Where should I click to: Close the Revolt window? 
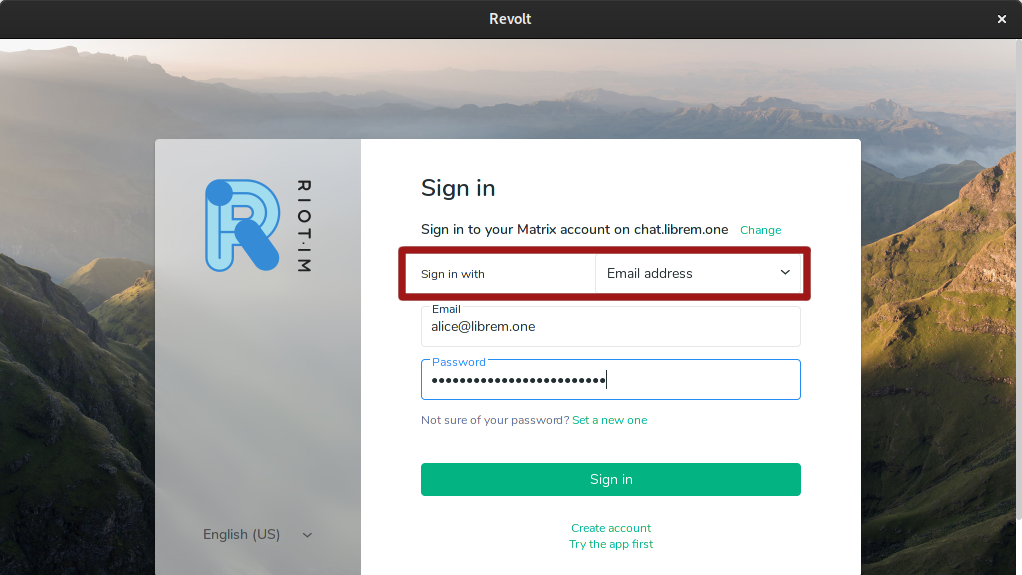pos(1002,19)
